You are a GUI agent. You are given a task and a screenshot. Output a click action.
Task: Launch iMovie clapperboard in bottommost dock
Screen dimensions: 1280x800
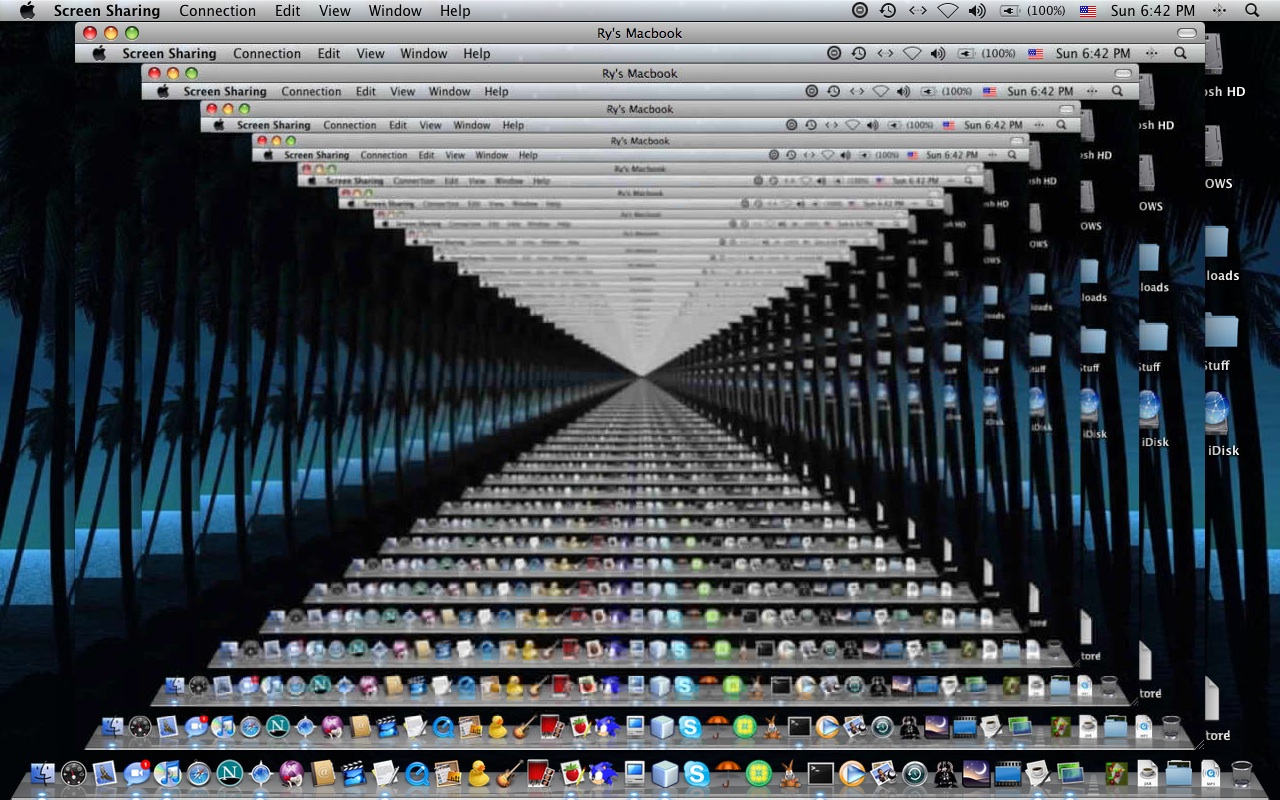pos(353,773)
